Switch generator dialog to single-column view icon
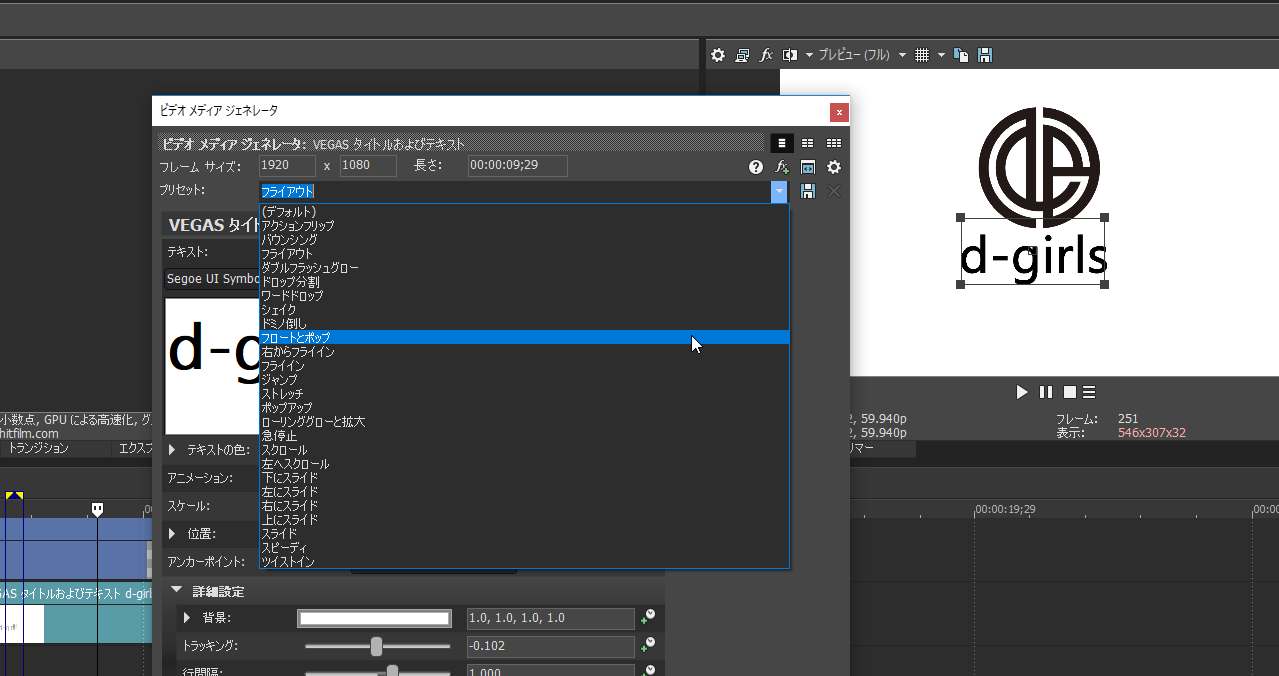Screen dimensions: 1279x676 [782, 143]
